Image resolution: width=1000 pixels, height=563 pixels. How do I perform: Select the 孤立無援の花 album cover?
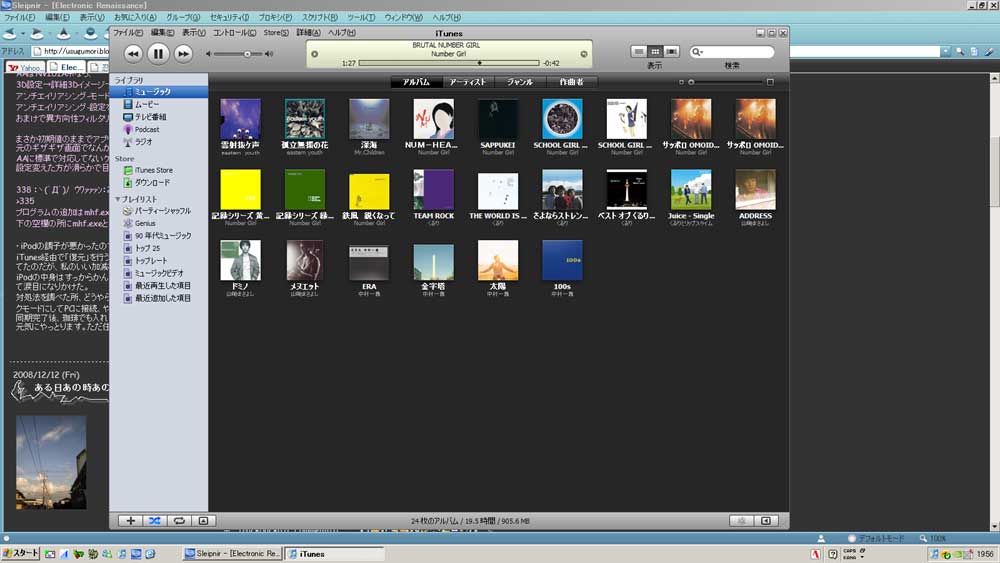pos(305,119)
